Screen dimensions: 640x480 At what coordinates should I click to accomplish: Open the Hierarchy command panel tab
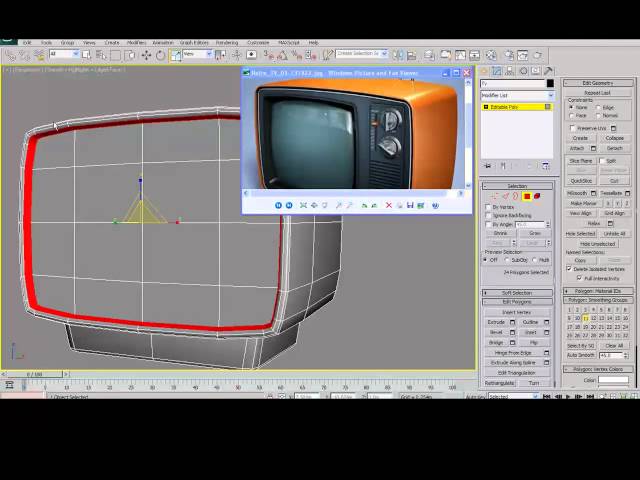(x=510, y=71)
